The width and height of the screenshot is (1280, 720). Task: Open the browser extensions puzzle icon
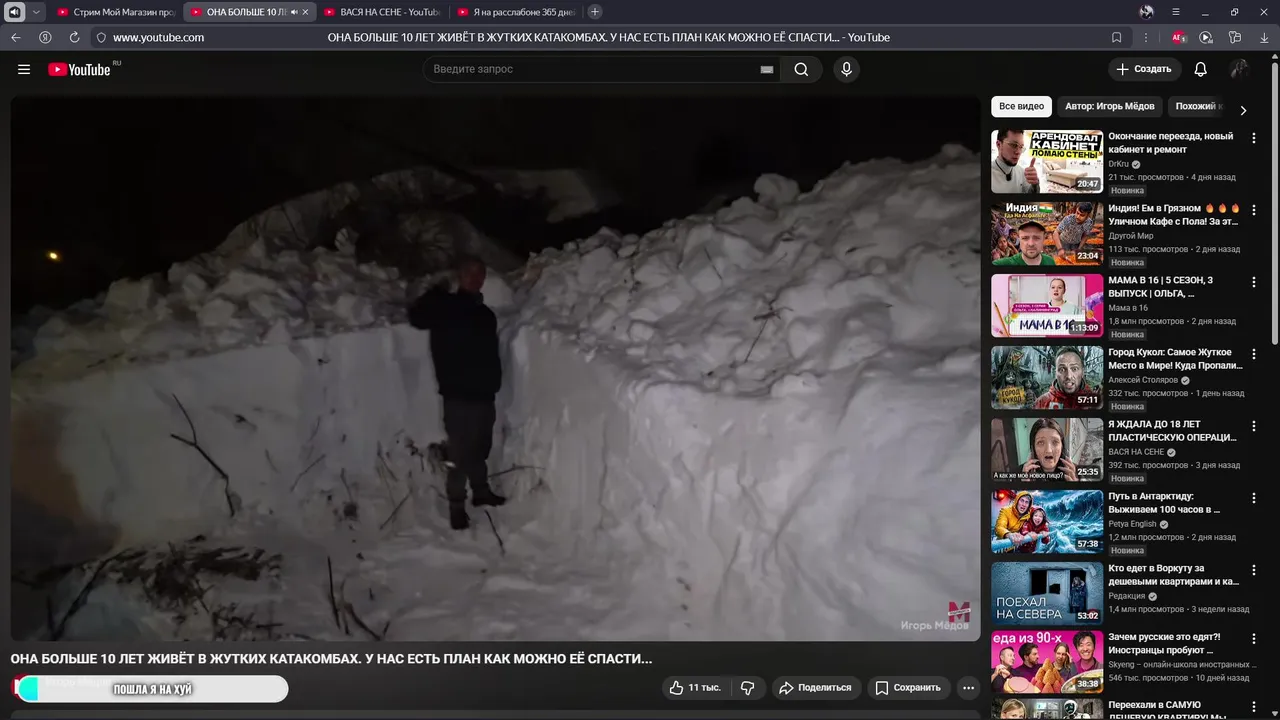[x=1235, y=37]
